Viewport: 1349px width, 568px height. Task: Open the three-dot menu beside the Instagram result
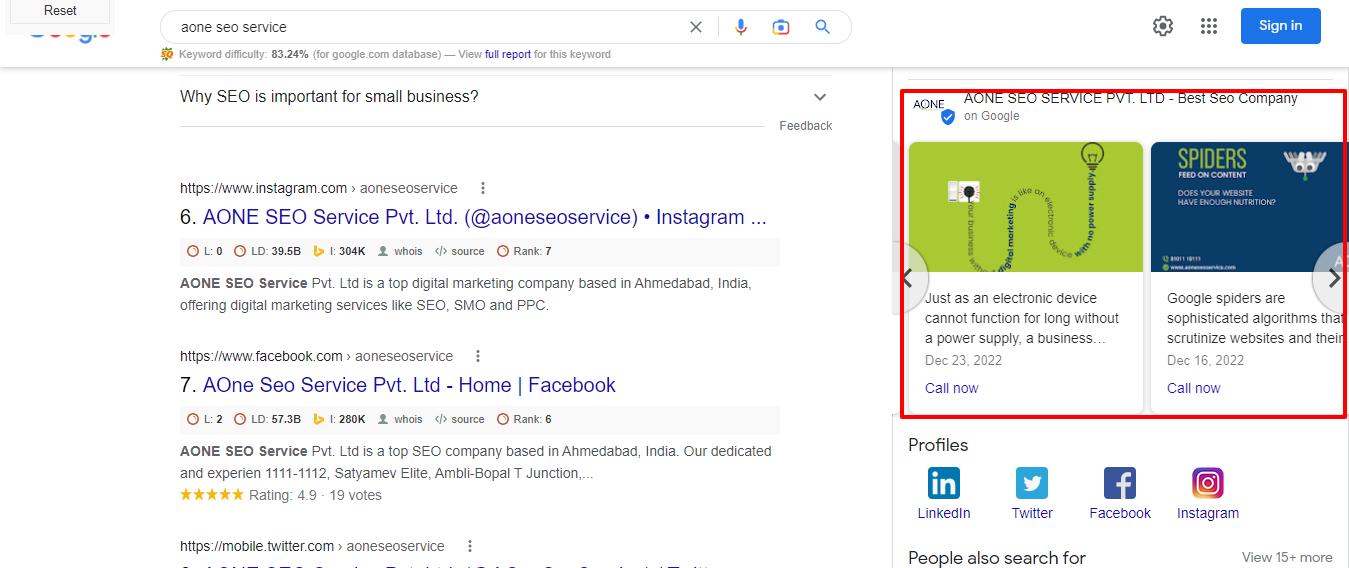click(x=483, y=188)
